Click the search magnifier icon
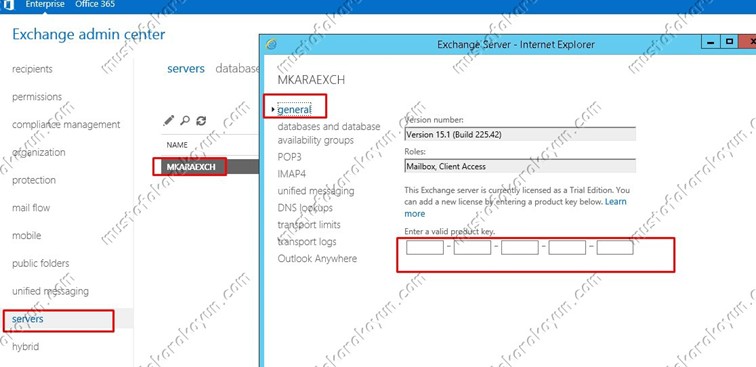The width and height of the screenshot is (756, 367). point(185,121)
